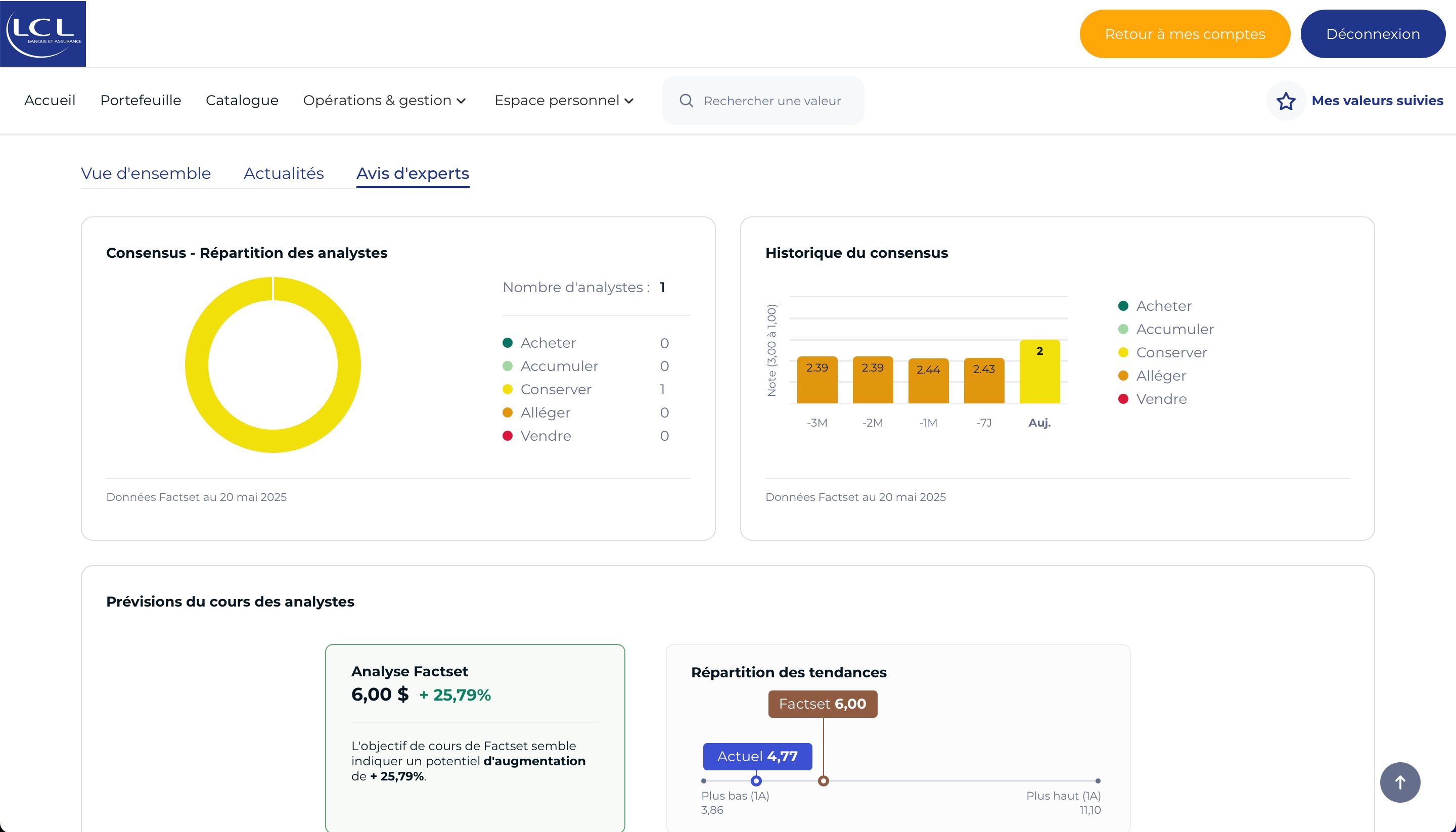Select the Avis d'experts tab
1456x832 pixels.
coord(413,173)
